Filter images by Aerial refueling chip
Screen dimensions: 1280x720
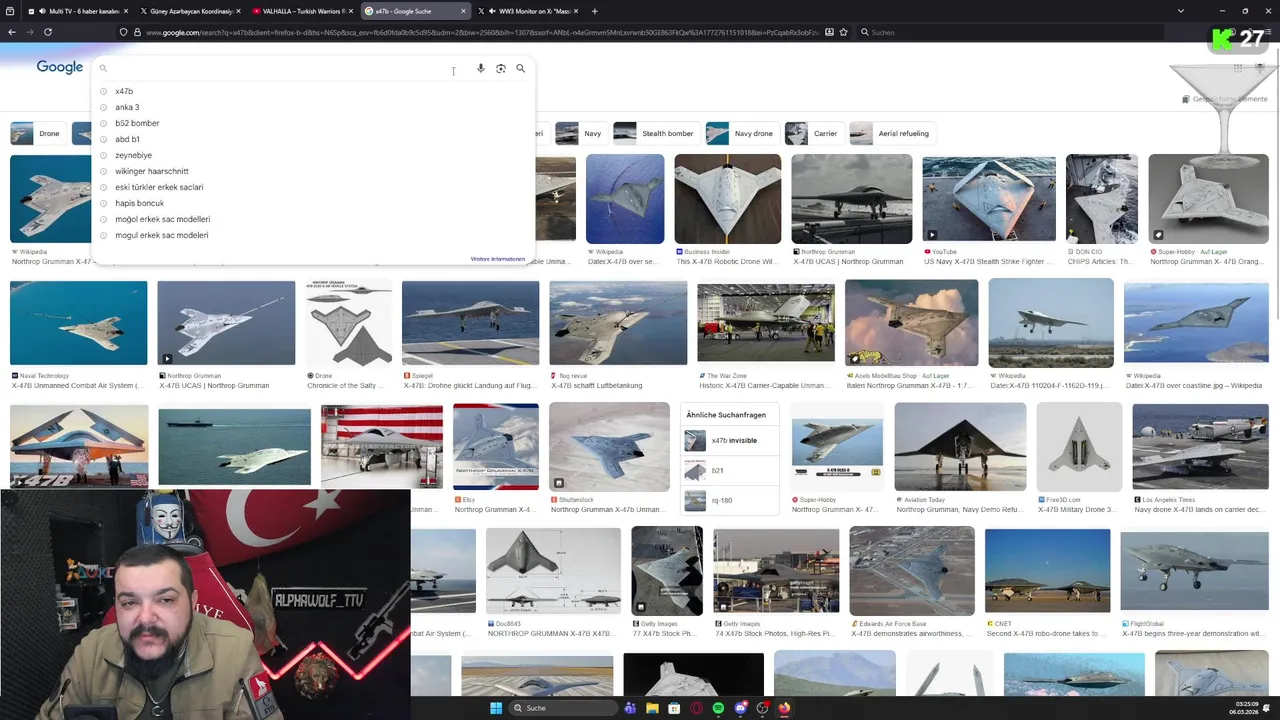point(892,133)
